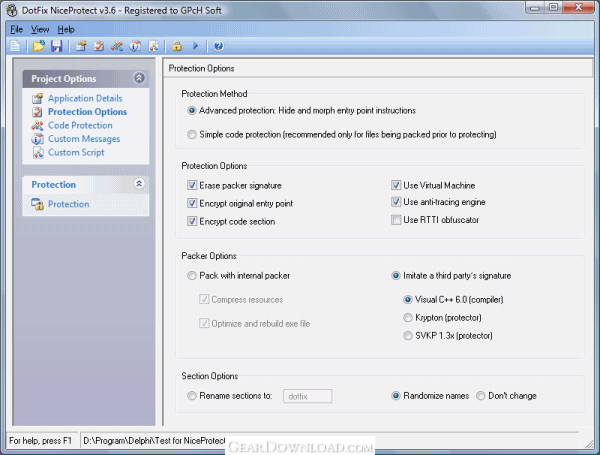Click the icon beside Custom Messages in sidebar
Image resolution: width=600 pixels, height=455 pixels.
pos(38,139)
